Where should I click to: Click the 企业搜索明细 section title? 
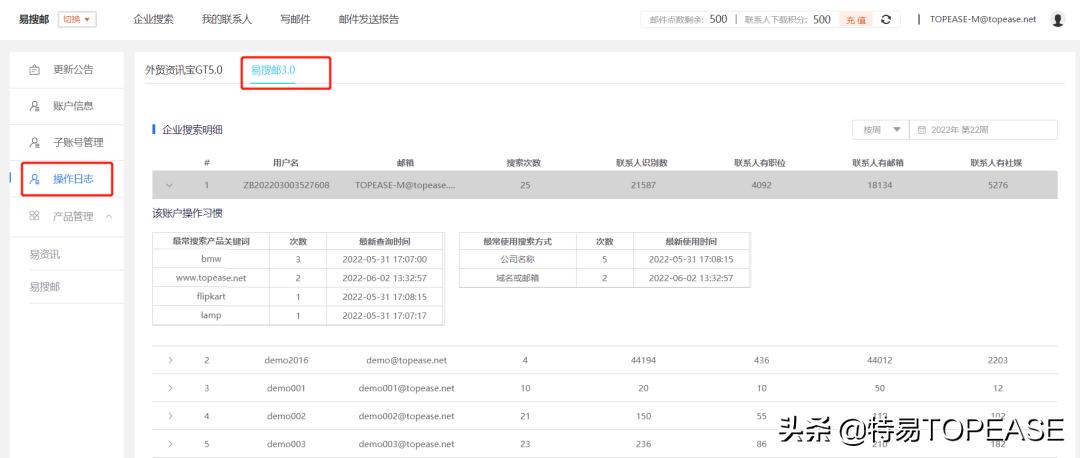[x=192, y=129]
